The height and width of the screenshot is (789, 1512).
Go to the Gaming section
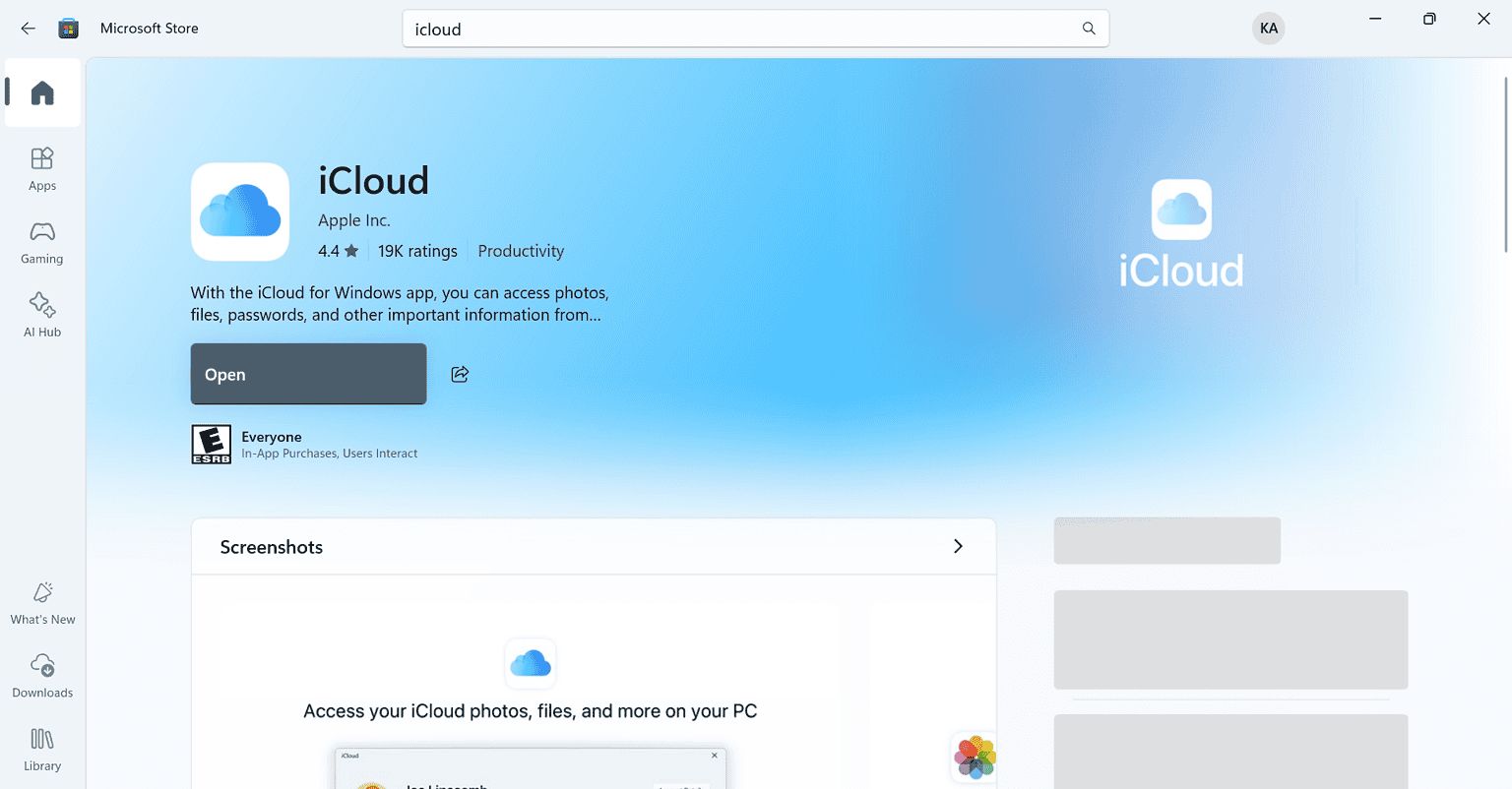[42, 242]
